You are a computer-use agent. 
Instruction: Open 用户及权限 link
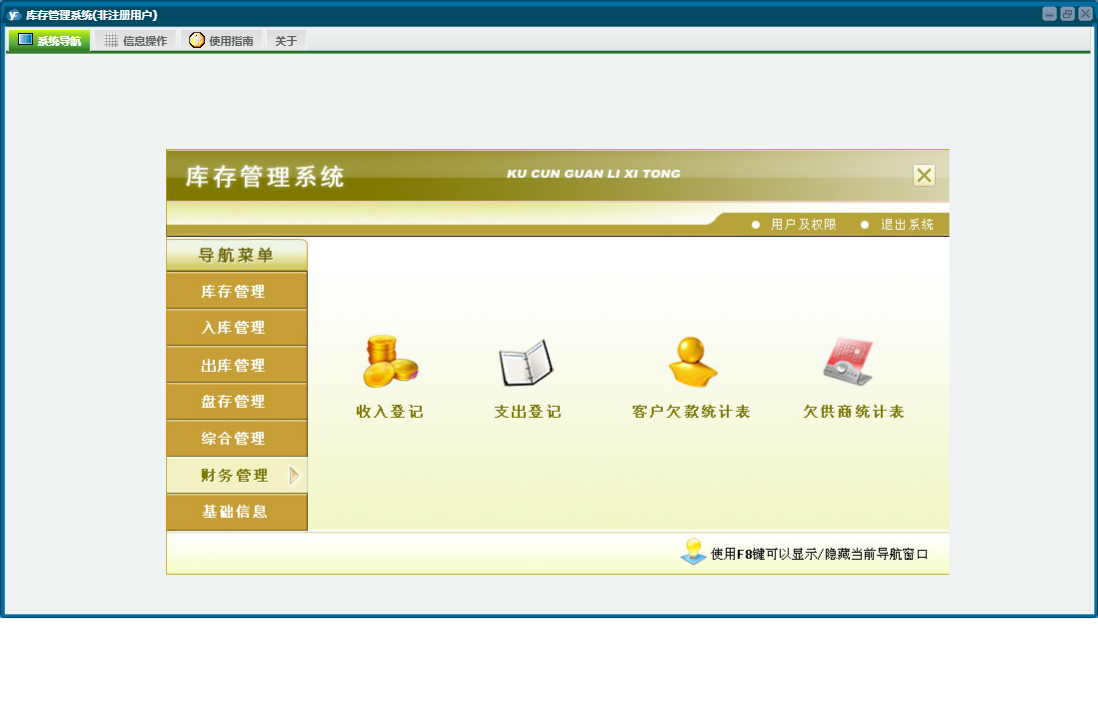tap(803, 224)
